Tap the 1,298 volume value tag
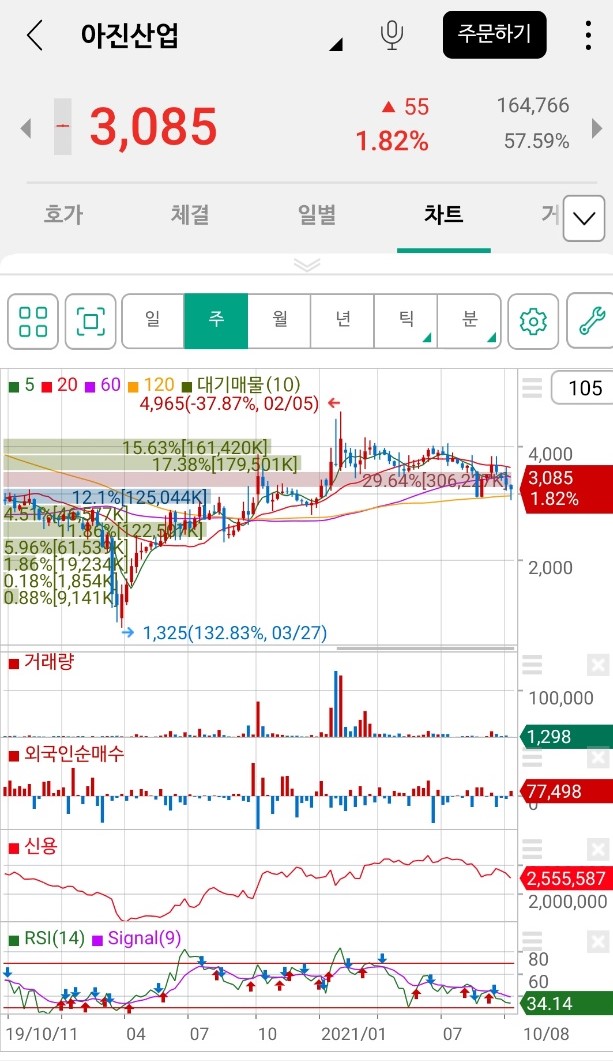613x1061 pixels. [x=567, y=736]
